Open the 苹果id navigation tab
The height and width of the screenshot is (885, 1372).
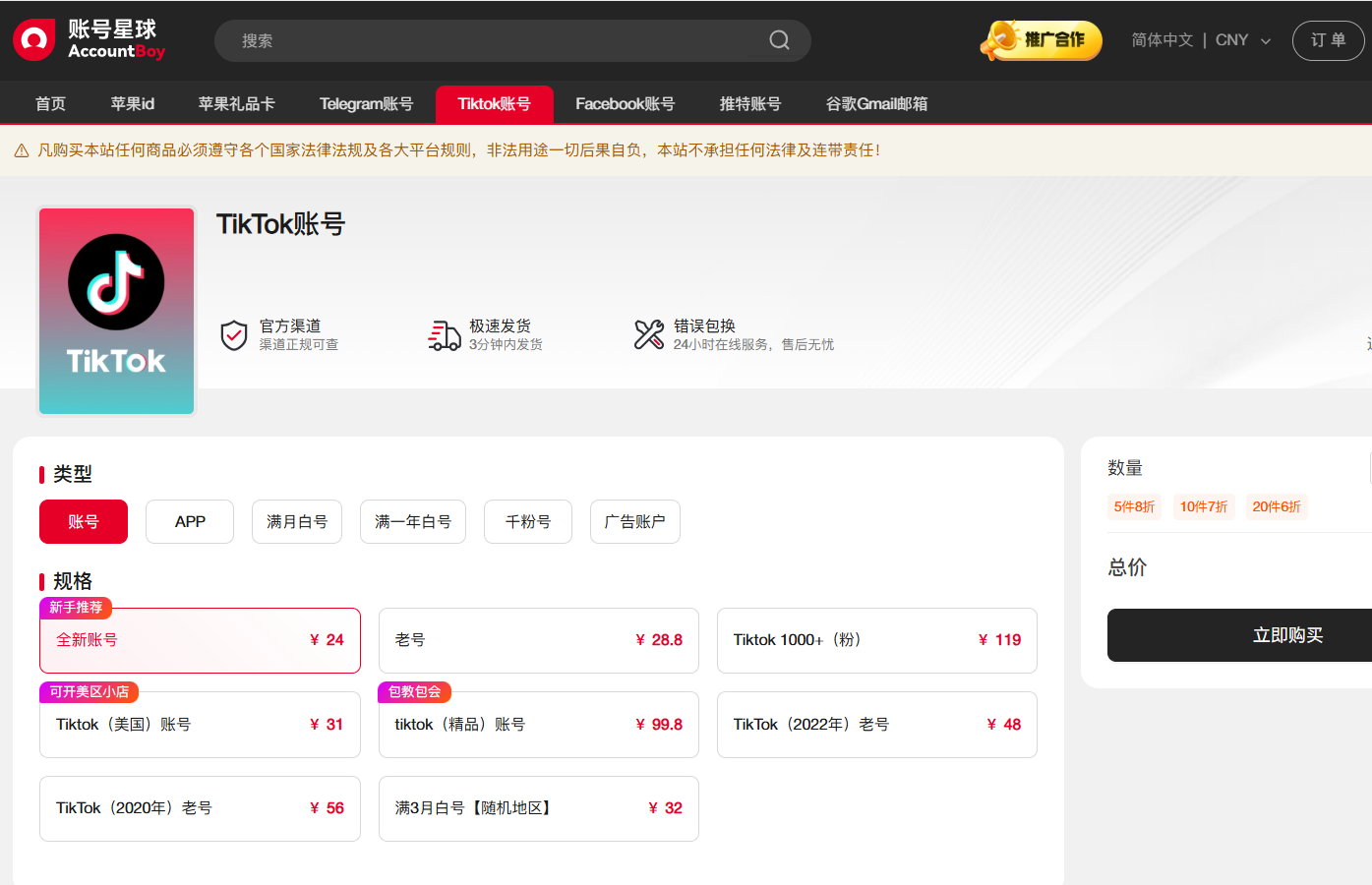(x=133, y=104)
